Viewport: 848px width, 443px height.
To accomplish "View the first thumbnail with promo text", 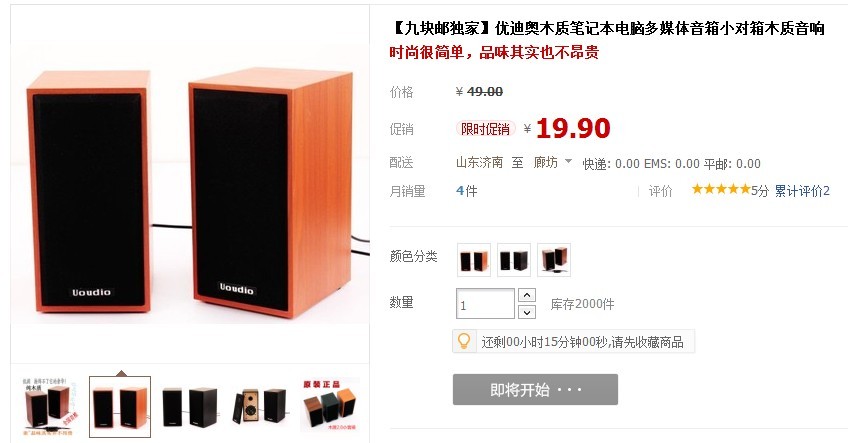I will pyautogui.click(x=48, y=407).
